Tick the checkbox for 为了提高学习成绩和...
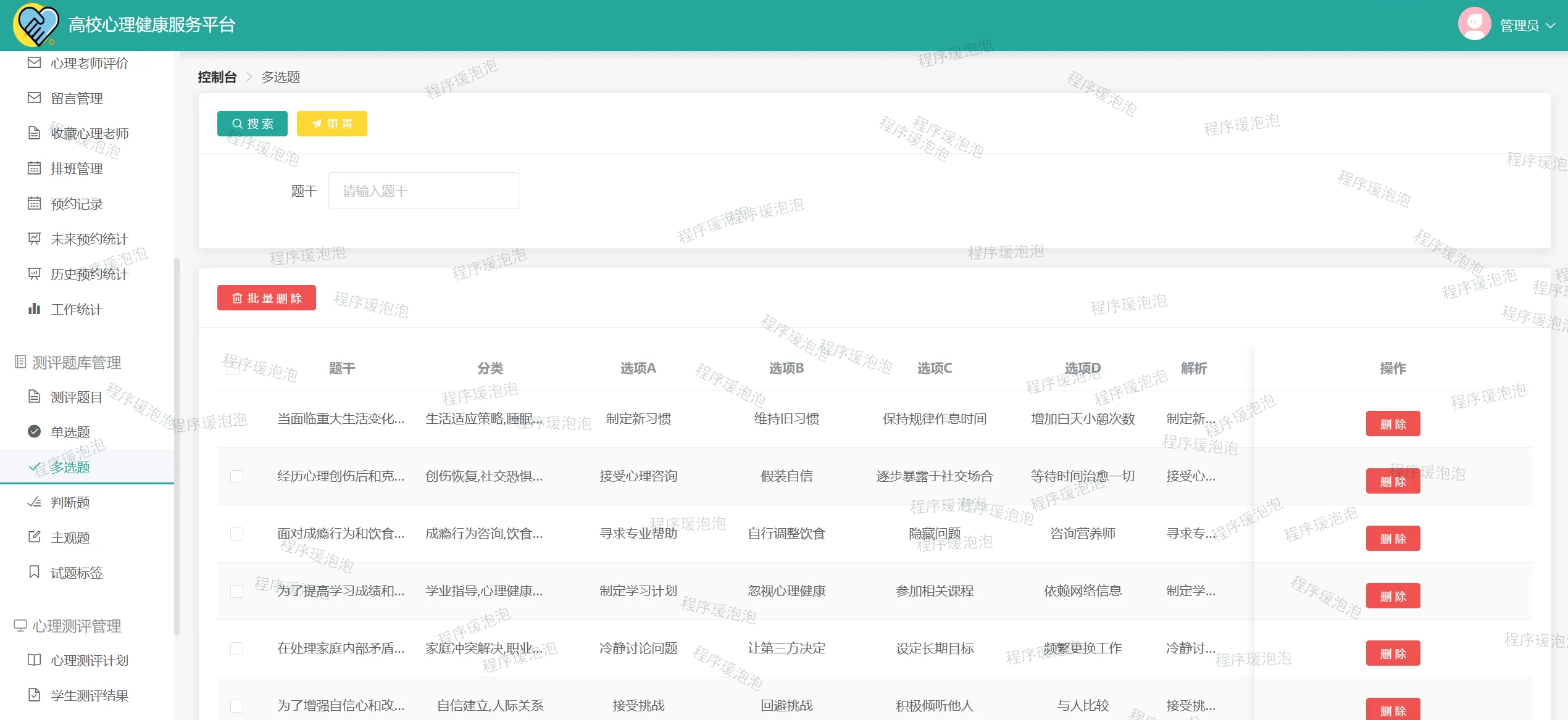Image resolution: width=1568 pixels, height=720 pixels. pos(236,591)
